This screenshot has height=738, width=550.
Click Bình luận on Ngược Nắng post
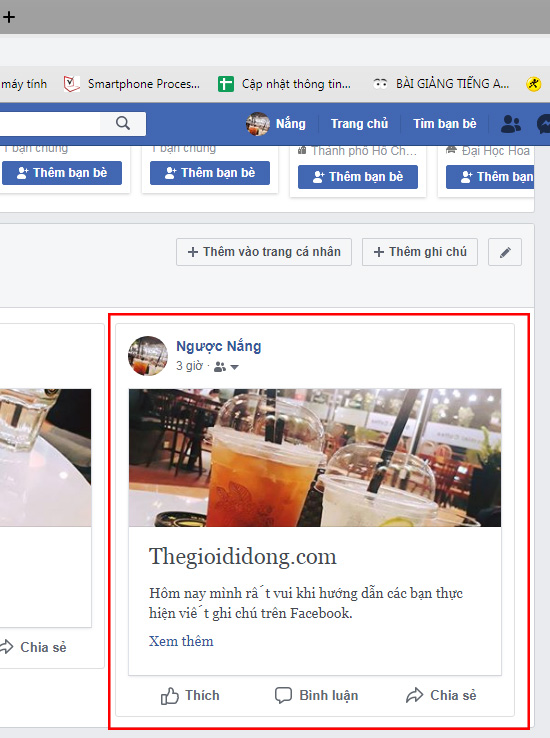(317, 695)
